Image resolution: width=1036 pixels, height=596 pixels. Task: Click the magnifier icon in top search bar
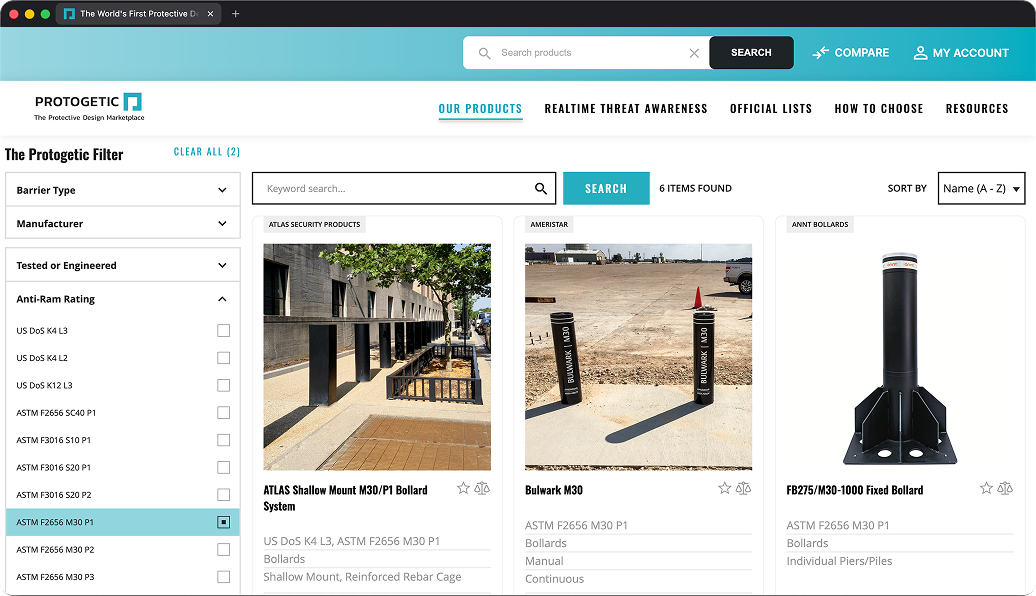click(x=484, y=53)
